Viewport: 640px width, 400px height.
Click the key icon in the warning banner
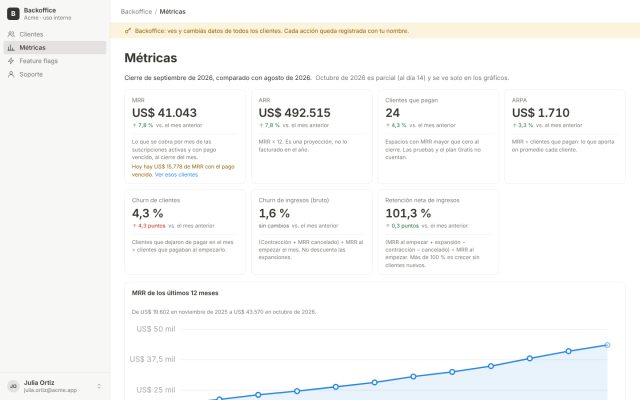(128, 31)
